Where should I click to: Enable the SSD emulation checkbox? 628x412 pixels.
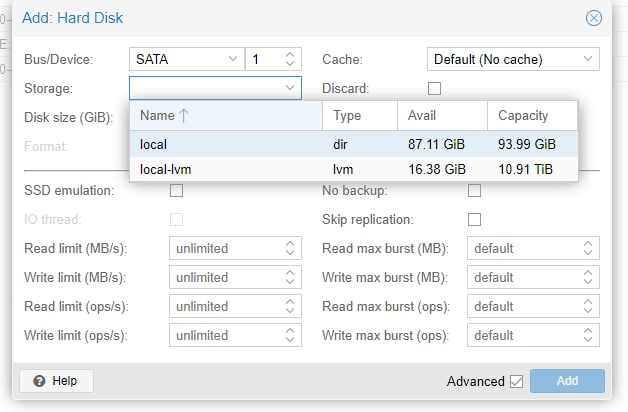click(x=176, y=191)
